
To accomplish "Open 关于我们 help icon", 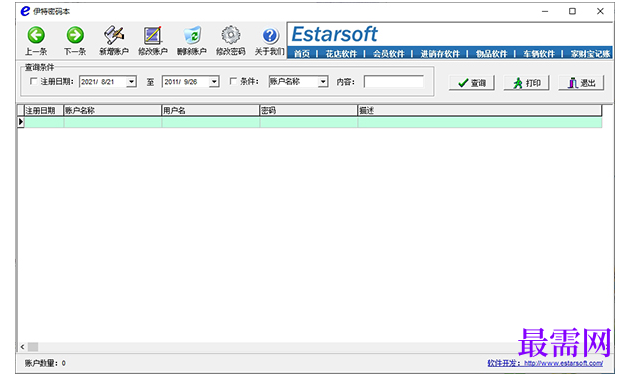I will point(270,36).
